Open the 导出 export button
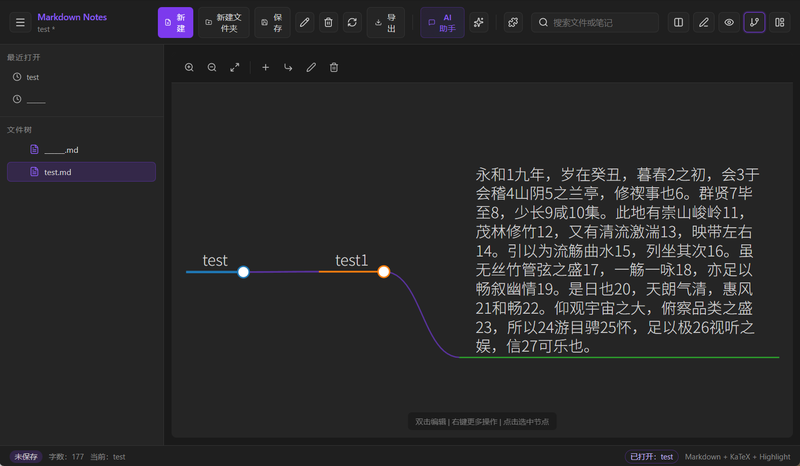 tap(386, 22)
